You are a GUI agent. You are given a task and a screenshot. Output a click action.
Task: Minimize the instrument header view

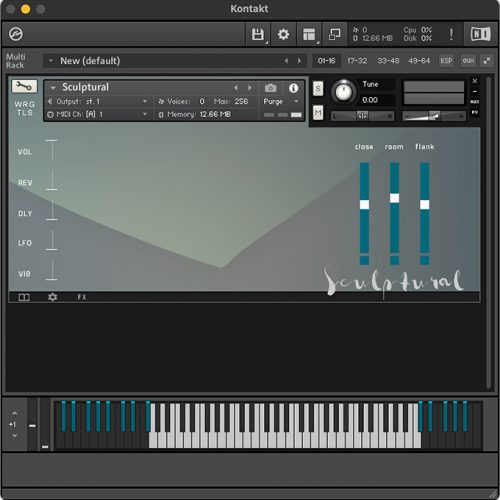[x=475, y=91]
